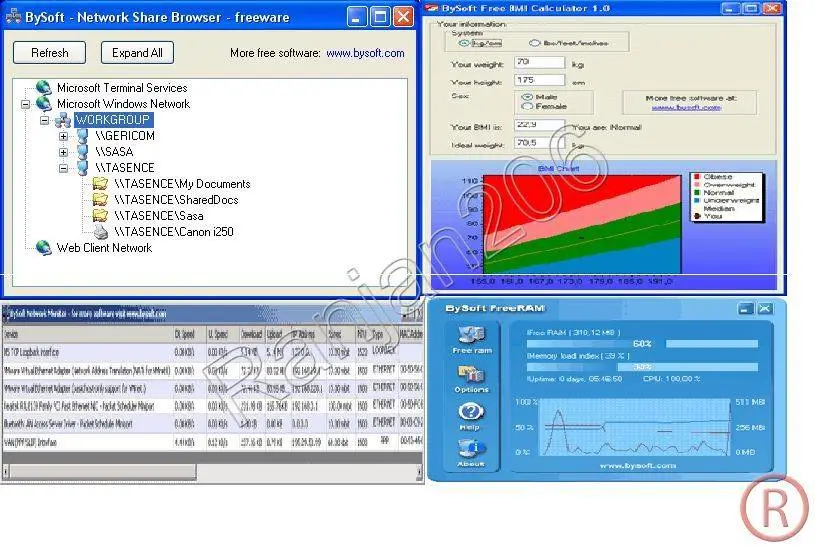
Task: Click the Free RAM 60% progress bar
Action: [x=642, y=344]
